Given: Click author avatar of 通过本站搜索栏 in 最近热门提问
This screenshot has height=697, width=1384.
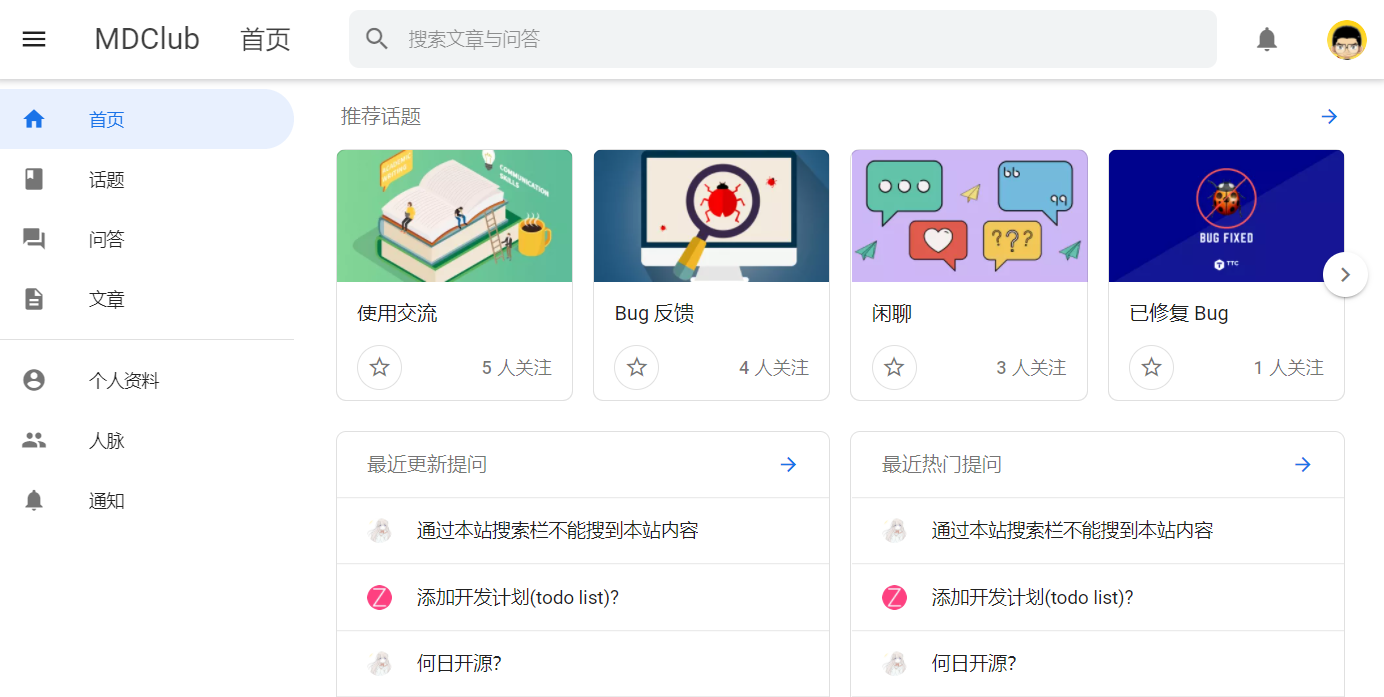Looking at the screenshot, I should point(894,531).
